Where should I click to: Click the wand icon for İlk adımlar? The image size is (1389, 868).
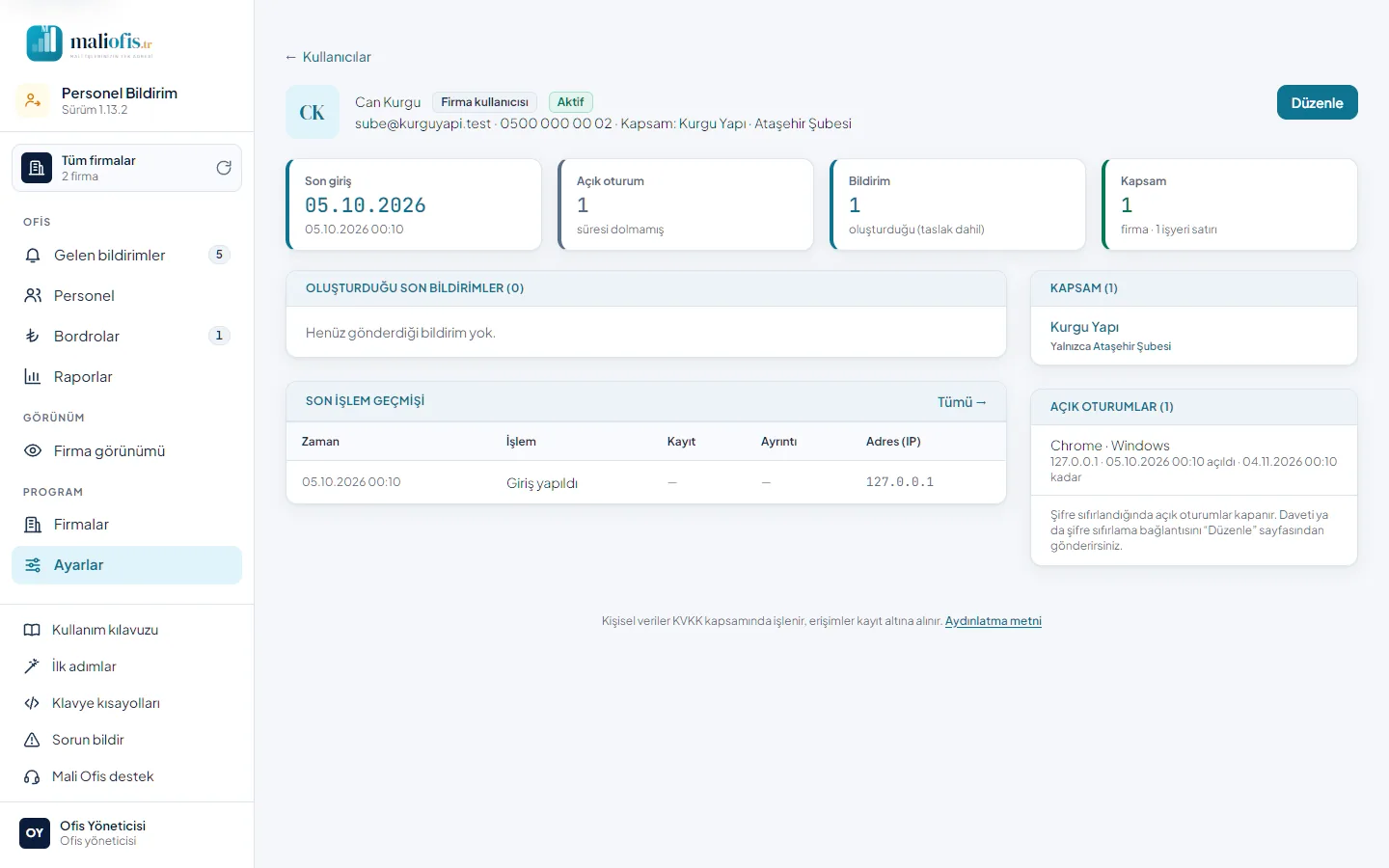(x=32, y=666)
